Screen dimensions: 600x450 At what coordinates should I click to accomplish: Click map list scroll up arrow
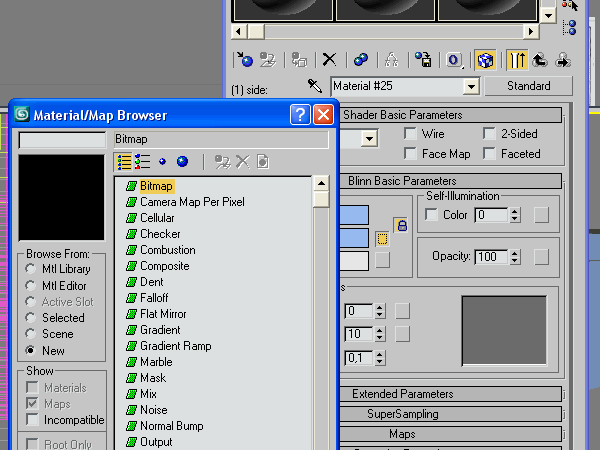(321, 184)
